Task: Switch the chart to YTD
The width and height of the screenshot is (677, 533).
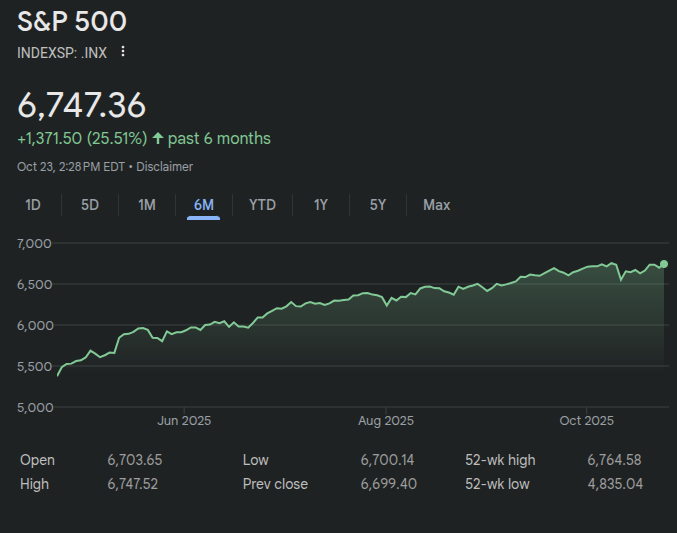Action: tap(262, 205)
